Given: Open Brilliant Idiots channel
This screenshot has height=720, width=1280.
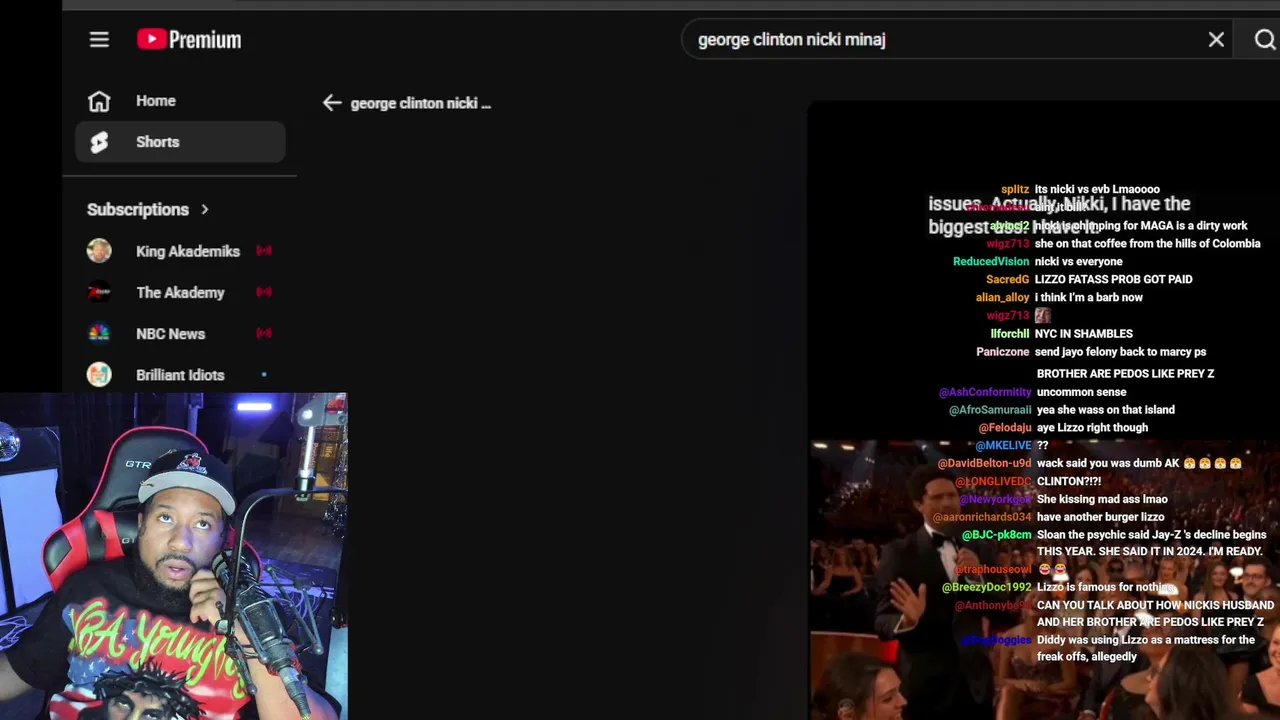Looking at the screenshot, I should click(x=180, y=374).
